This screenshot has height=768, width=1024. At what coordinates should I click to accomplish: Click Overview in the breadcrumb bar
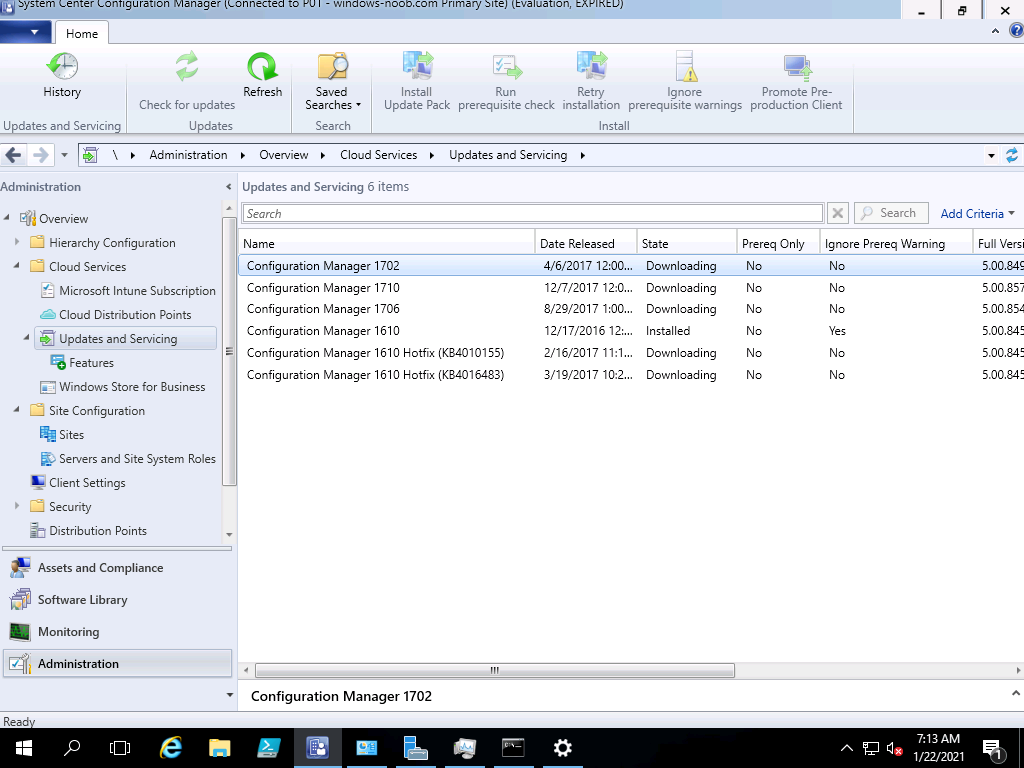[x=283, y=155]
